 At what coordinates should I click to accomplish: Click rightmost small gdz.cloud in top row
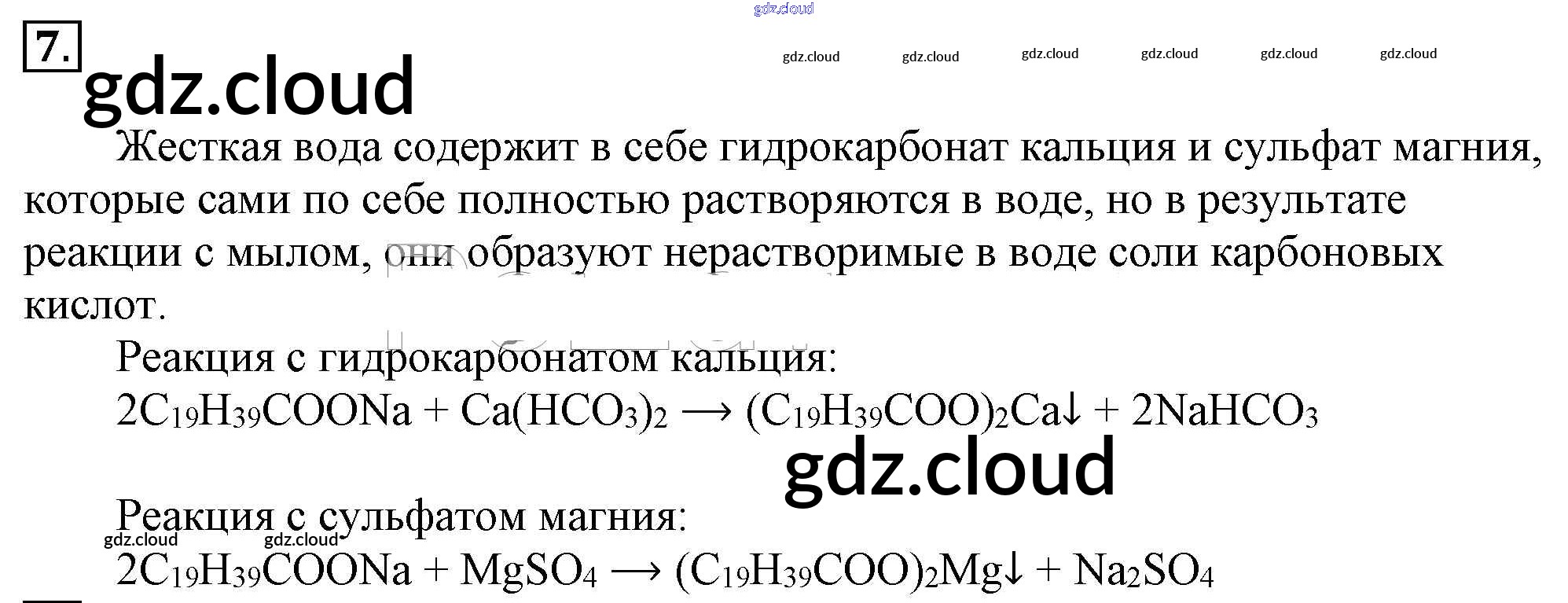(1408, 53)
